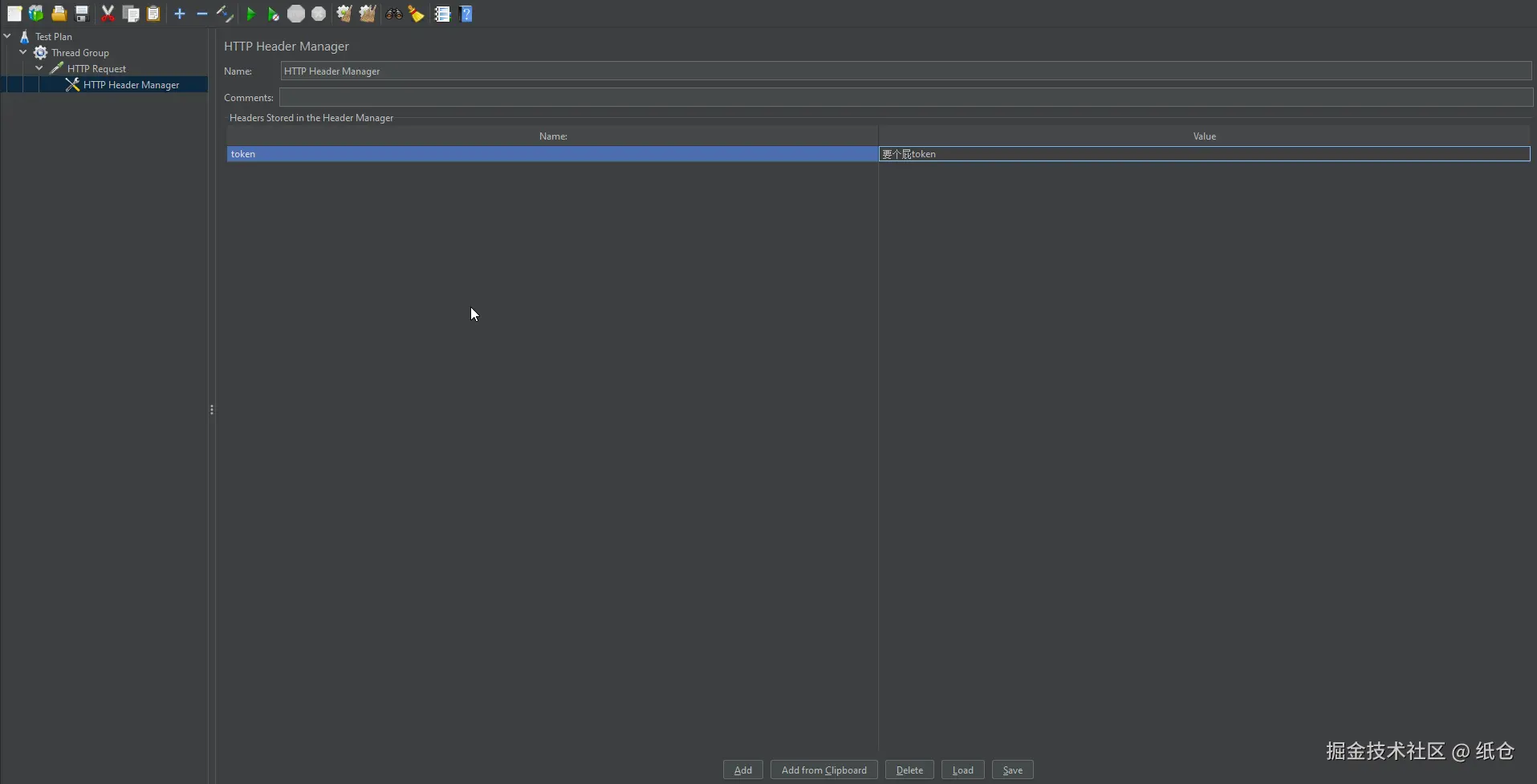The width and height of the screenshot is (1537, 784).
Task: Click the Stop test icon
Action: tap(296, 14)
